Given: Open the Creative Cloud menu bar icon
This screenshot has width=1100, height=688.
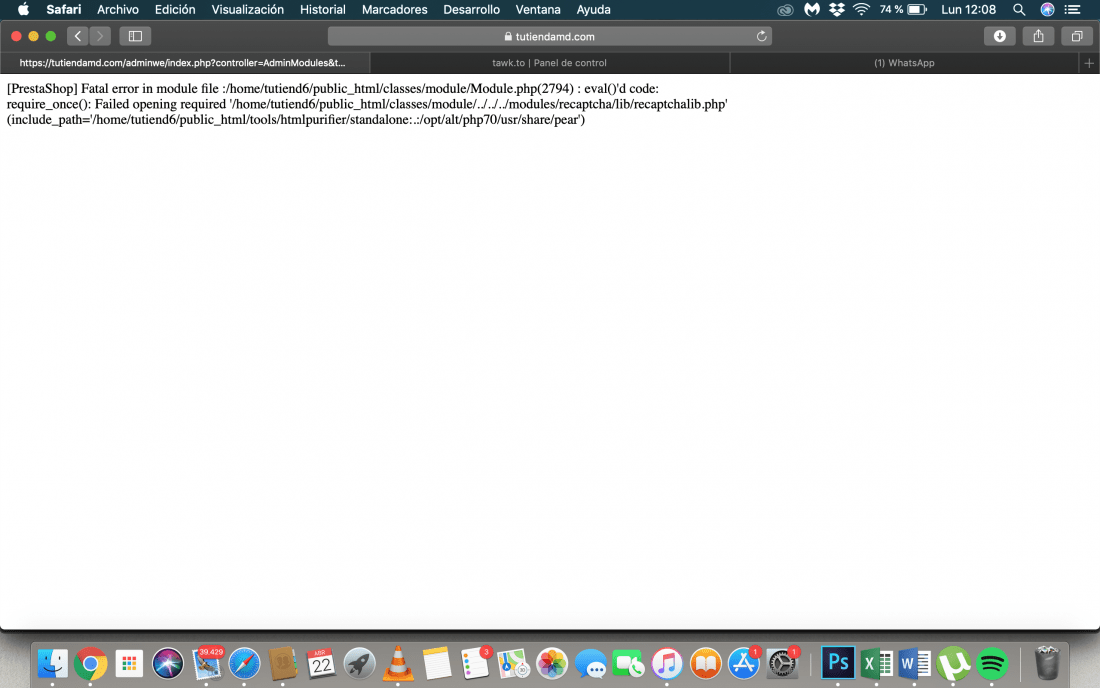Looking at the screenshot, I should 785,10.
